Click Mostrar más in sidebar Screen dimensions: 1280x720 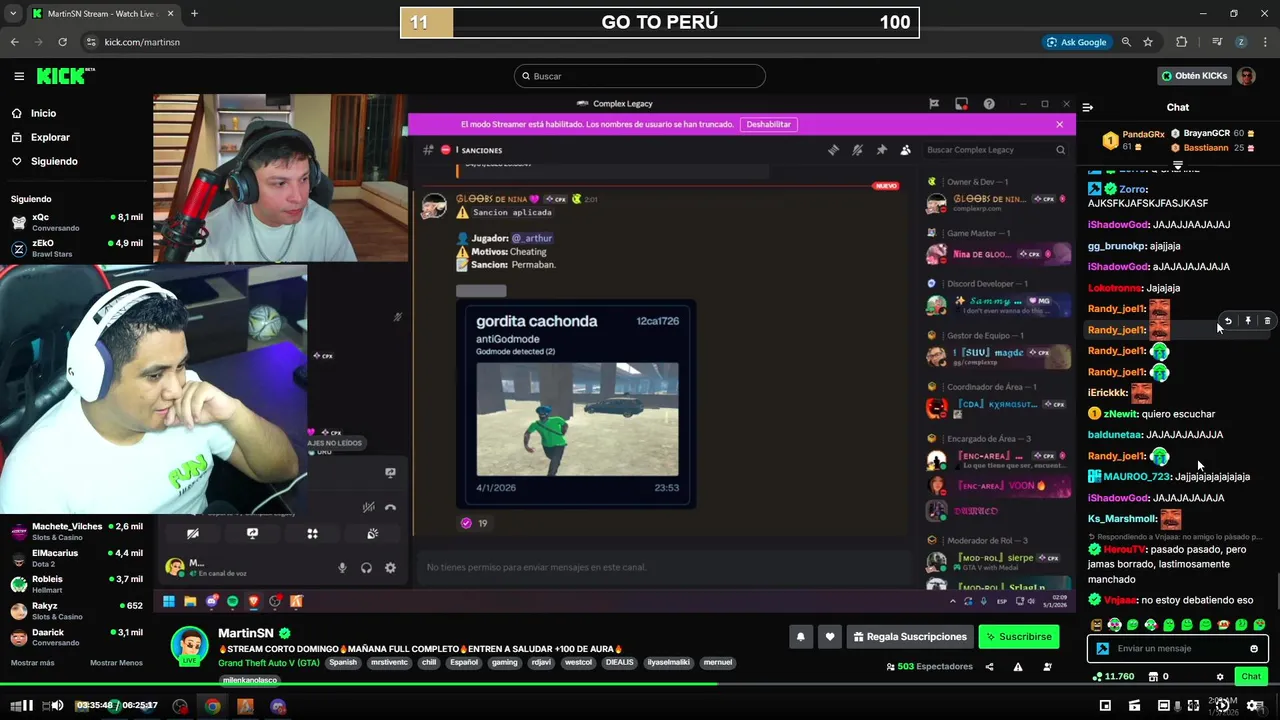[x=32, y=663]
